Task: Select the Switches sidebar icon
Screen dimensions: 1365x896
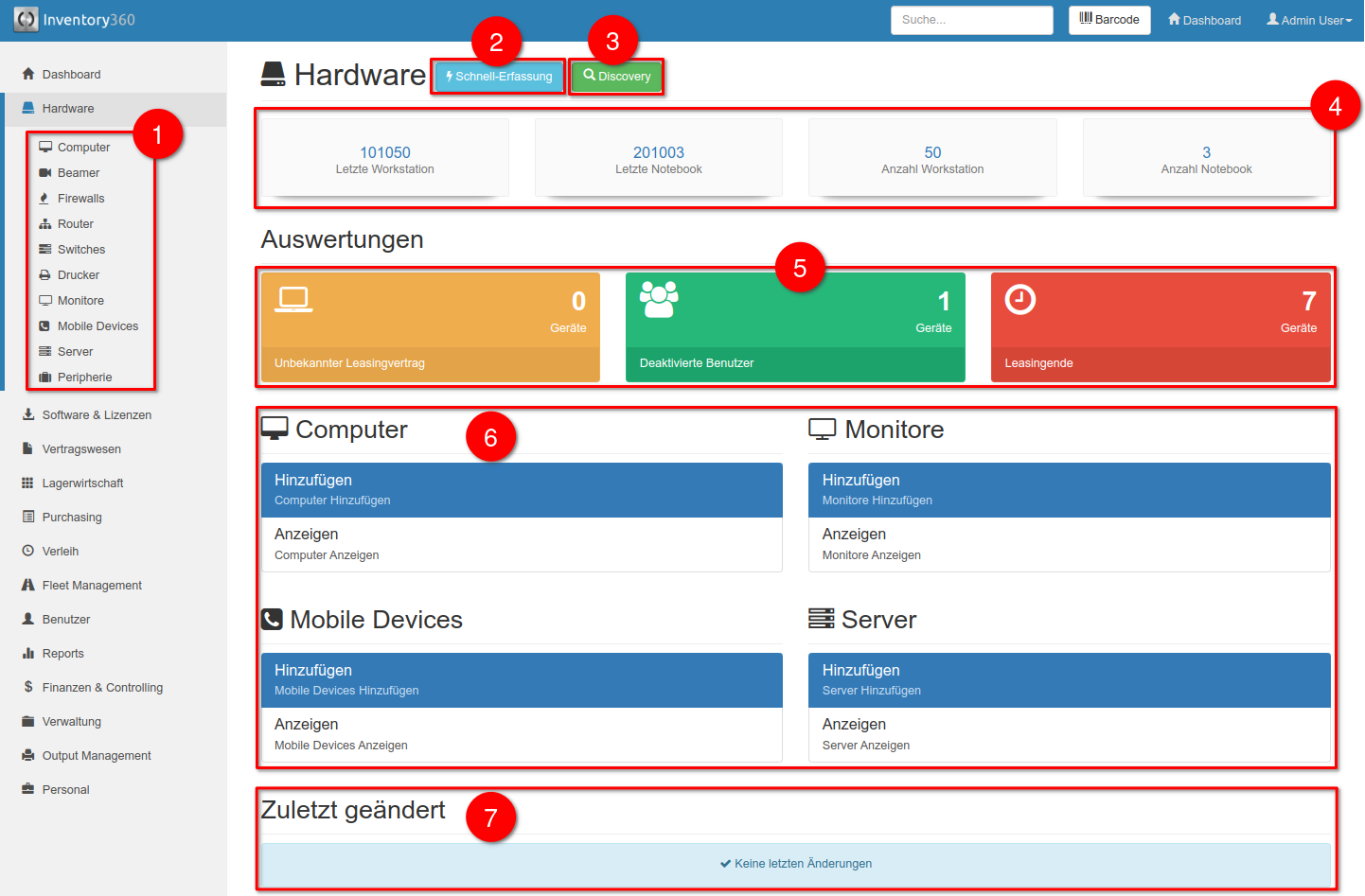Action: click(44, 249)
